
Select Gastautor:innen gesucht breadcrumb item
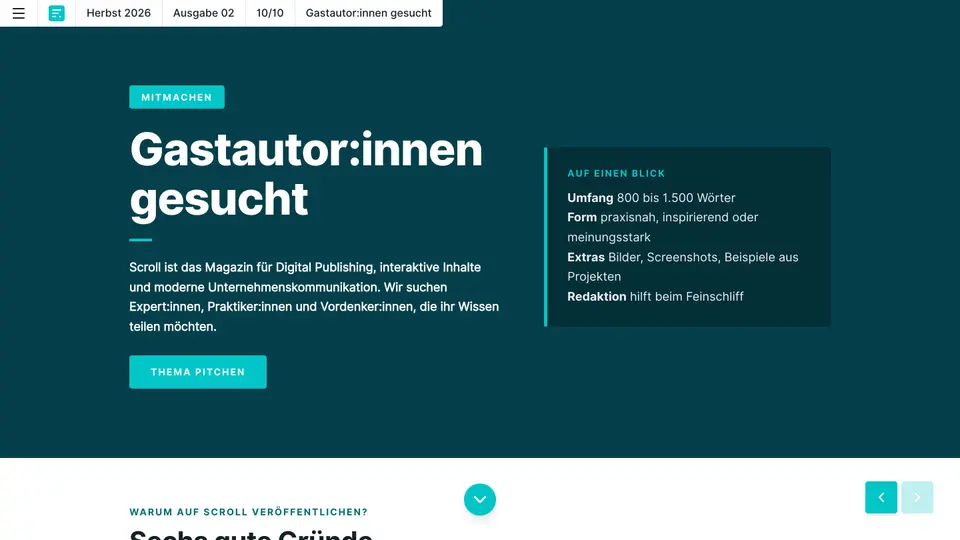click(x=369, y=13)
